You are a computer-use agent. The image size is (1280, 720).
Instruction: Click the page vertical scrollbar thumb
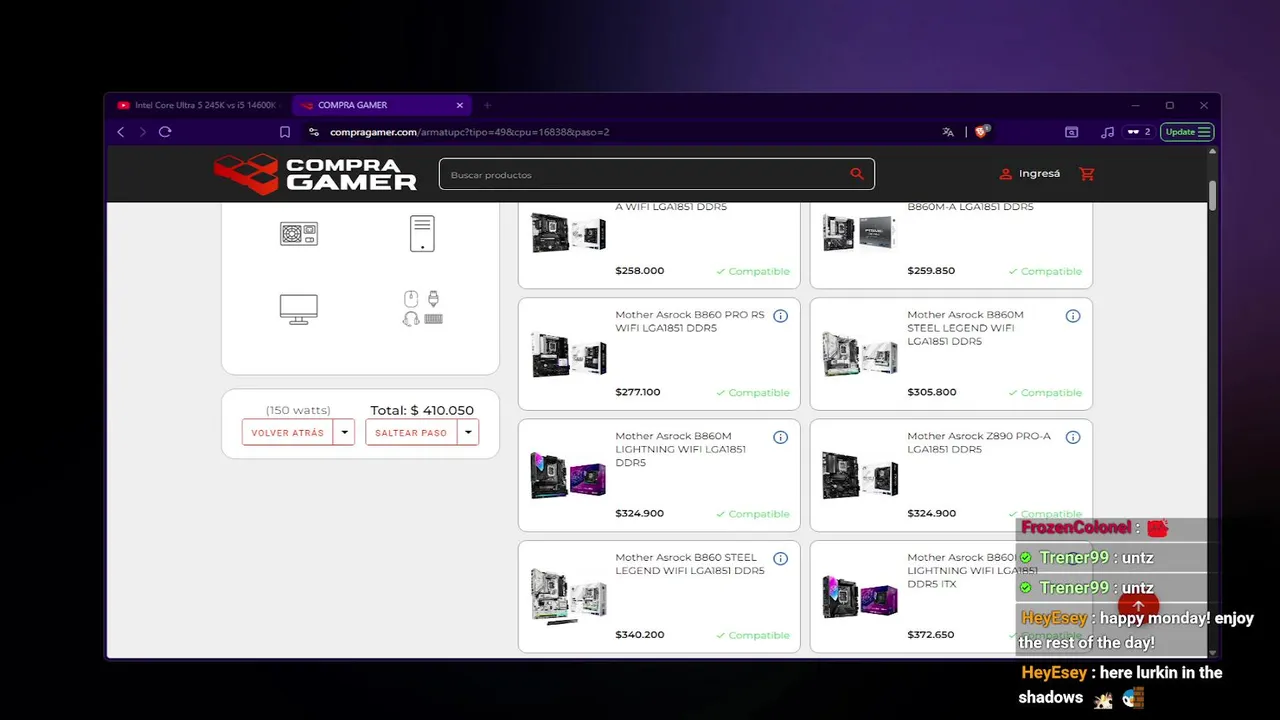pos(1213,195)
